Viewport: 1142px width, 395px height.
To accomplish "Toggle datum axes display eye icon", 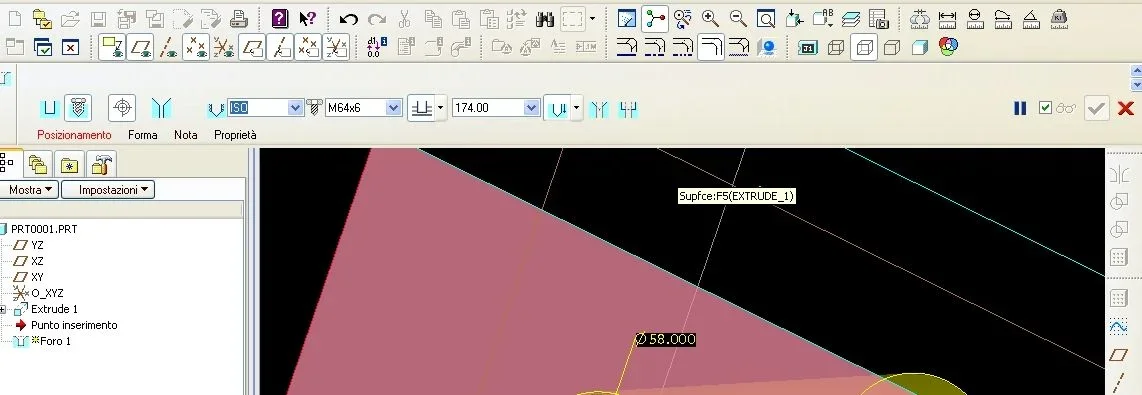I will [168, 48].
